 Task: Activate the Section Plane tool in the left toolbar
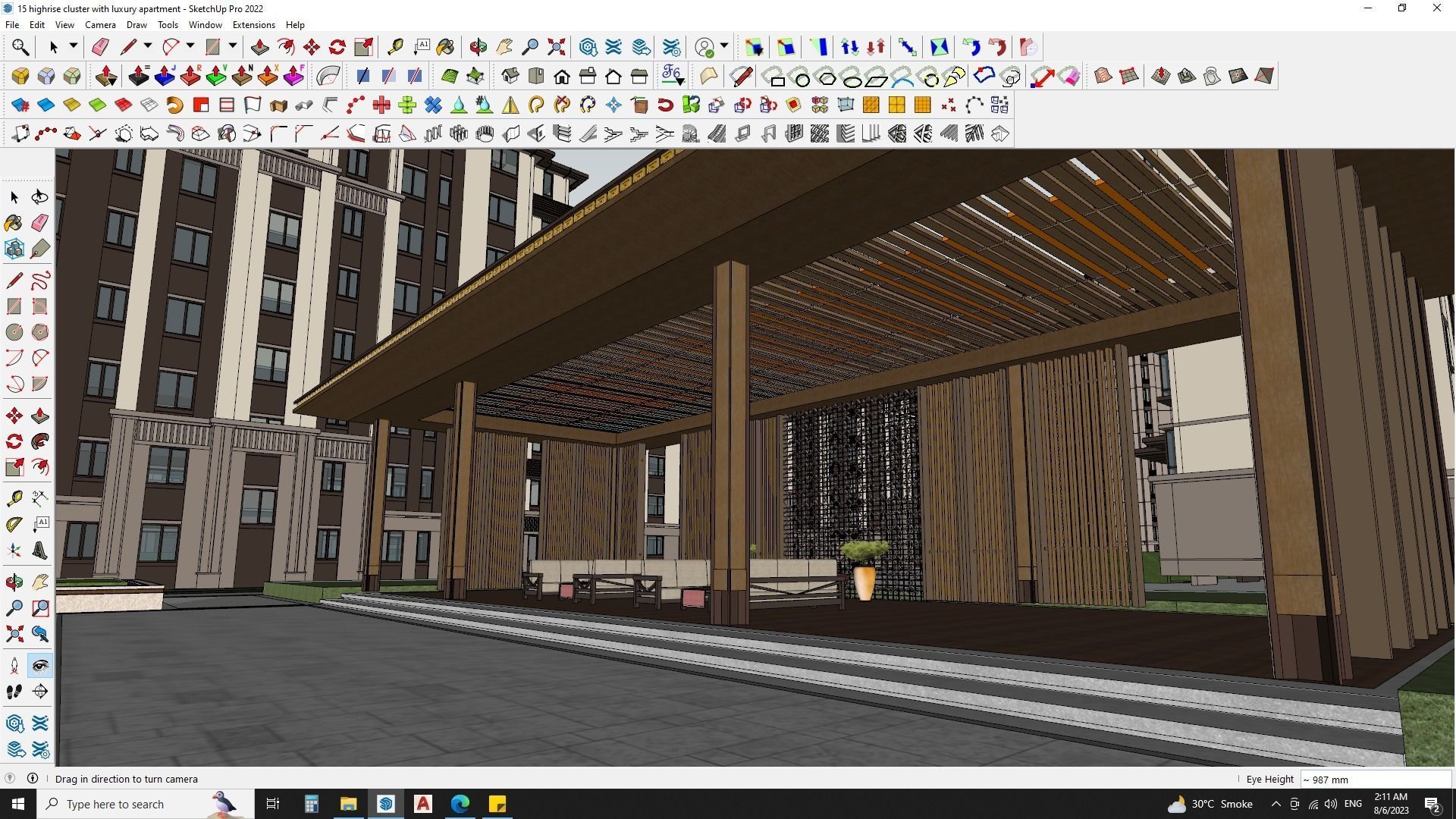pos(40,692)
